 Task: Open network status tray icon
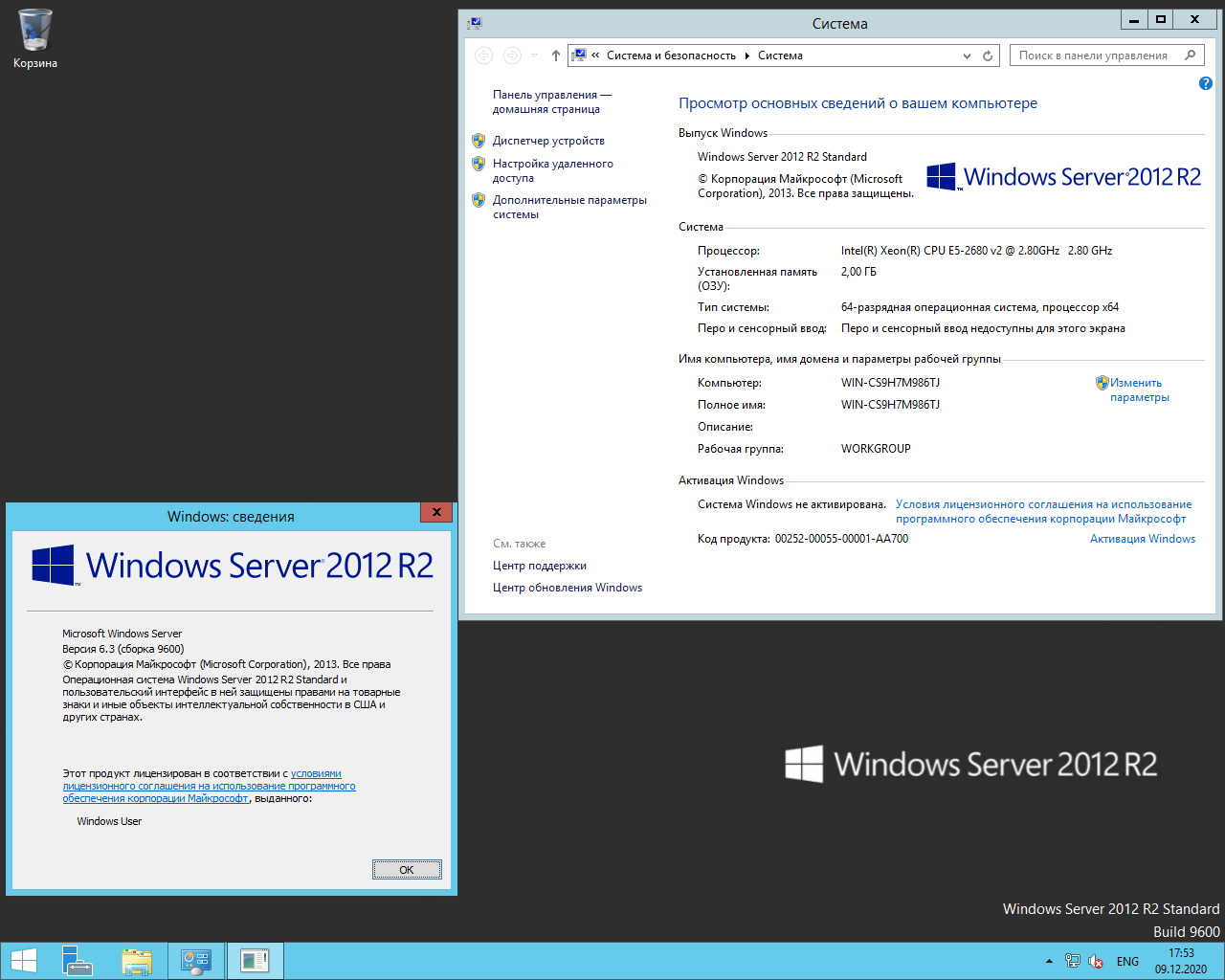[1073, 961]
